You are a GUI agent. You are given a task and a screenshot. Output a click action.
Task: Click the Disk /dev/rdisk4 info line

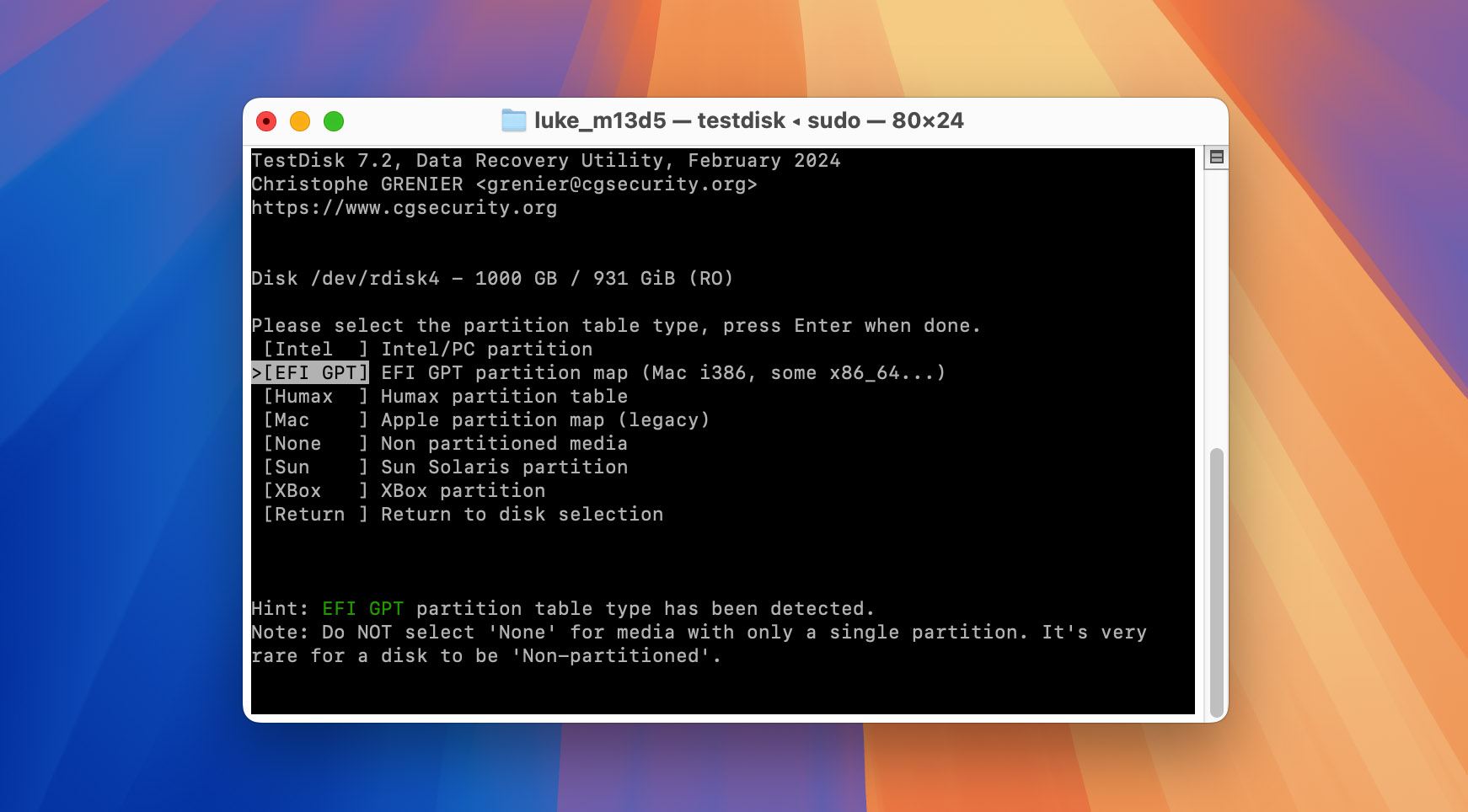[x=493, y=278]
